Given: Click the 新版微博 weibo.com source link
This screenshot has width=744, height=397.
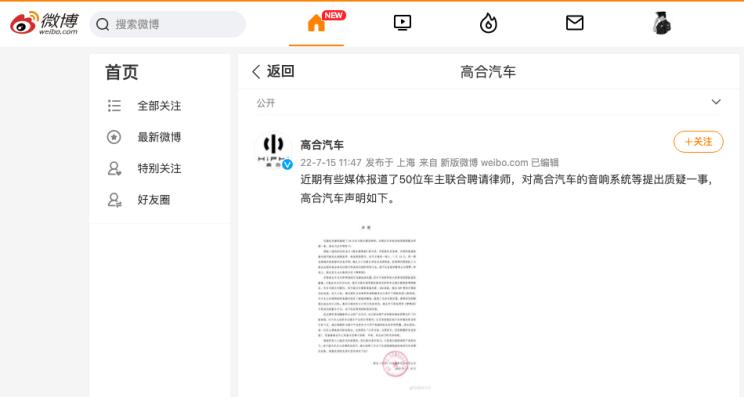Looking at the screenshot, I should (484, 163).
